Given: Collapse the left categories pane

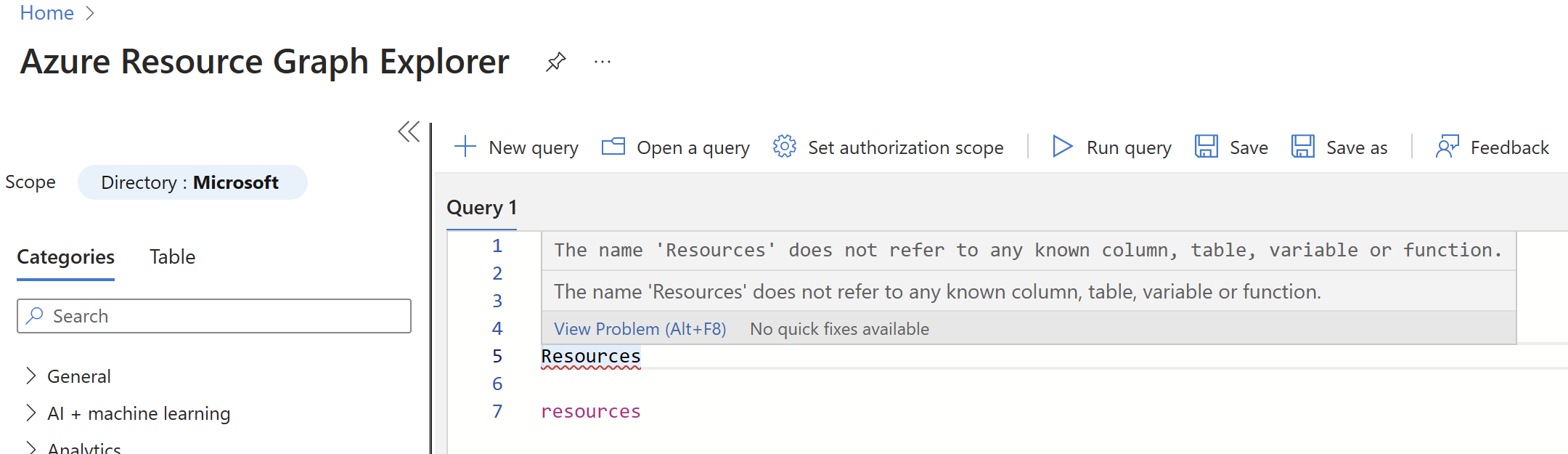Looking at the screenshot, I should click(409, 131).
